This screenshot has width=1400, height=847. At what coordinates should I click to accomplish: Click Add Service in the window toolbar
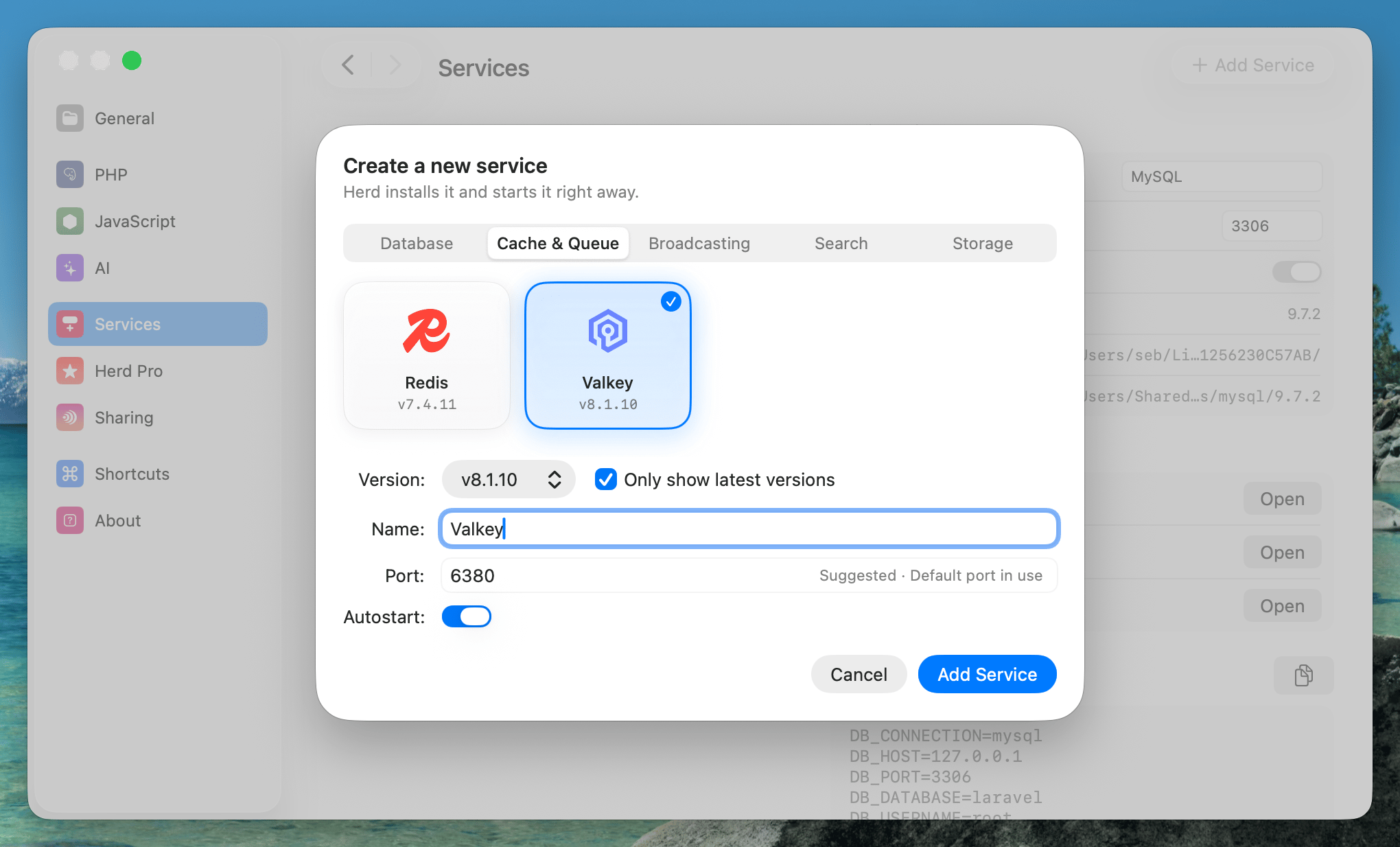coord(1253,65)
